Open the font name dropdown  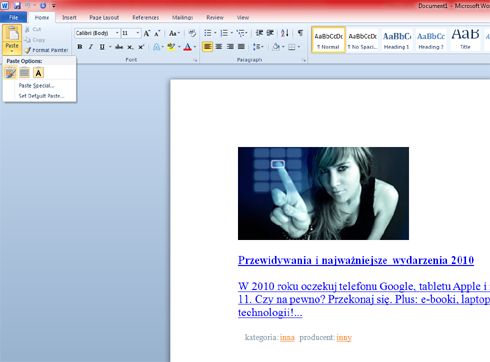coord(117,33)
